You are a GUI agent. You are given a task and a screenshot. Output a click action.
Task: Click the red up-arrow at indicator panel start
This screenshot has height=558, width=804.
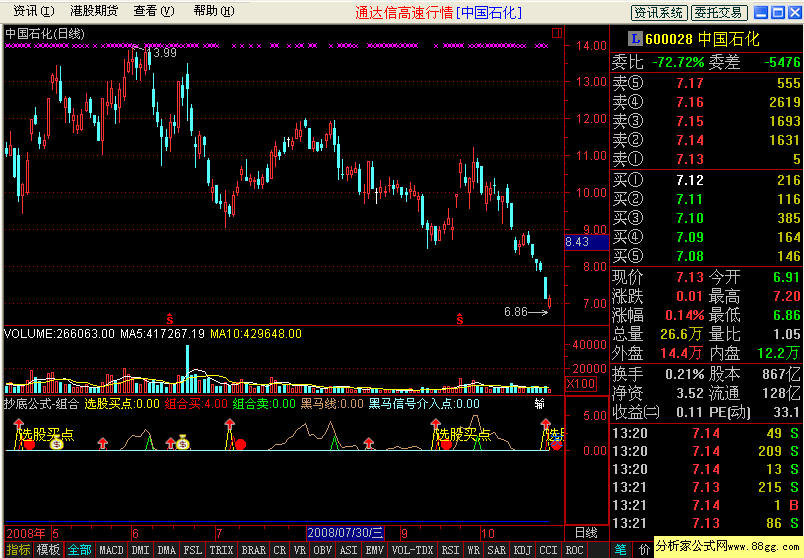(x=19, y=423)
